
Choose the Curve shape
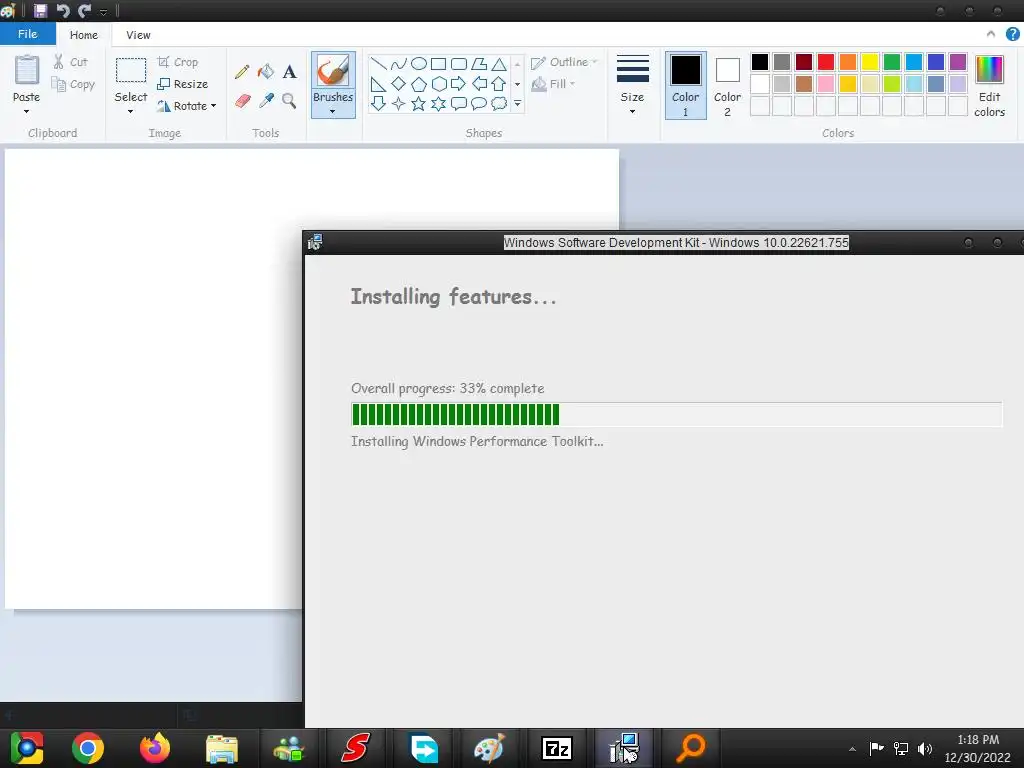coord(398,64)
